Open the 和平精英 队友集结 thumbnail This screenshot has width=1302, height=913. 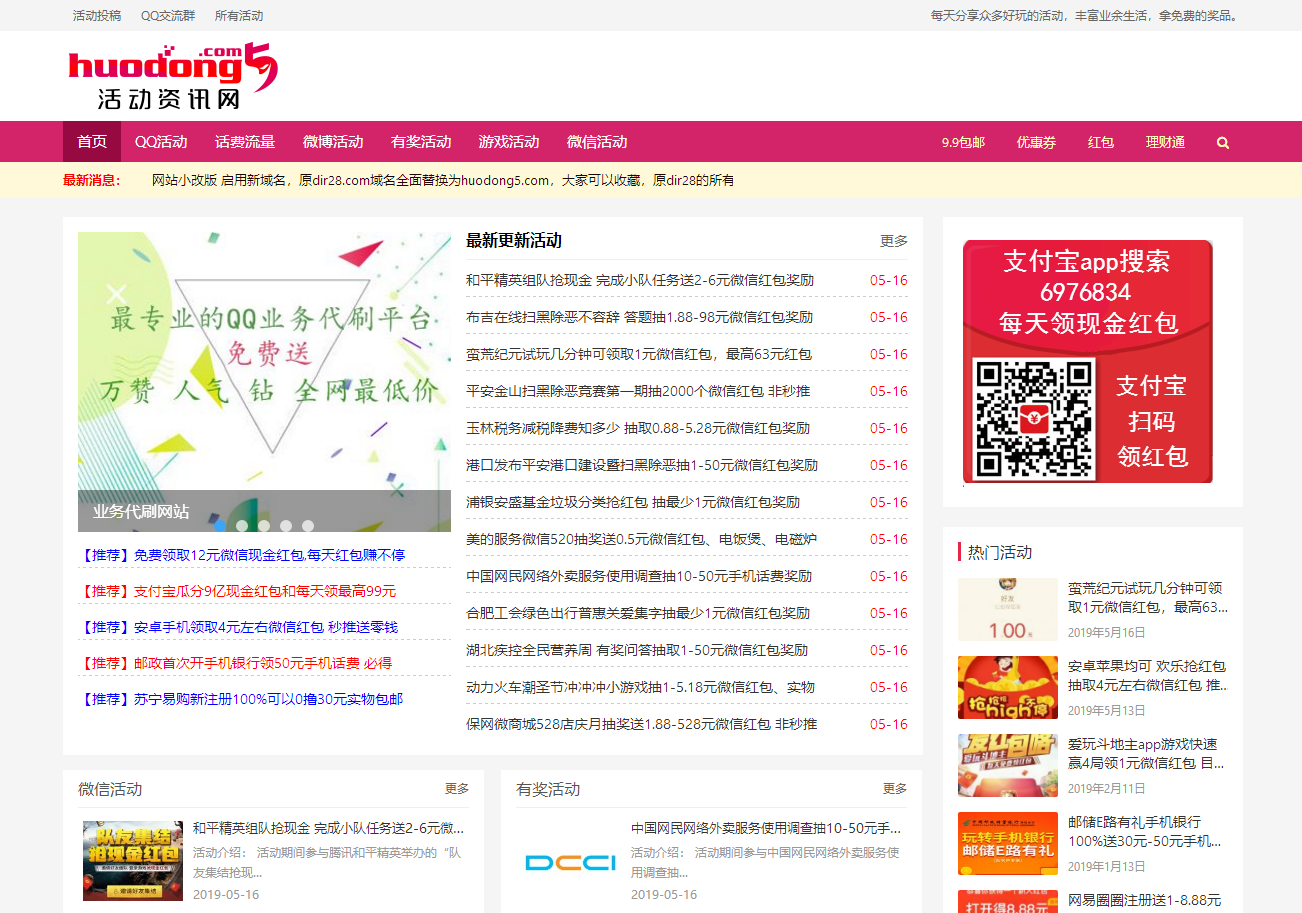133,861
